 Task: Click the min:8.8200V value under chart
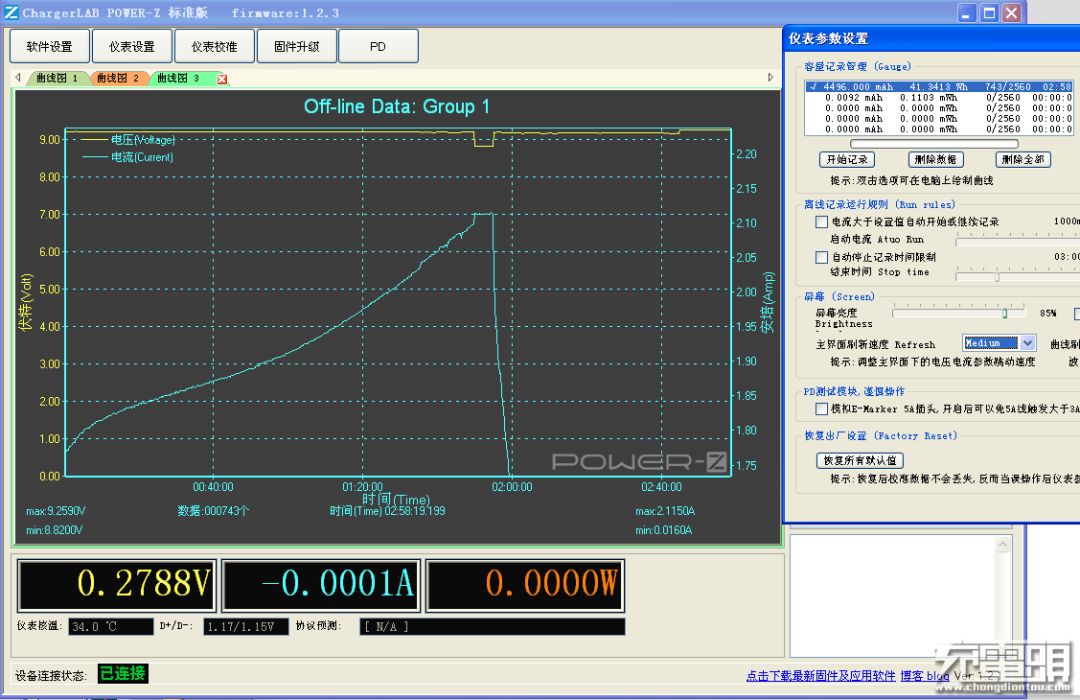(54, 530)
